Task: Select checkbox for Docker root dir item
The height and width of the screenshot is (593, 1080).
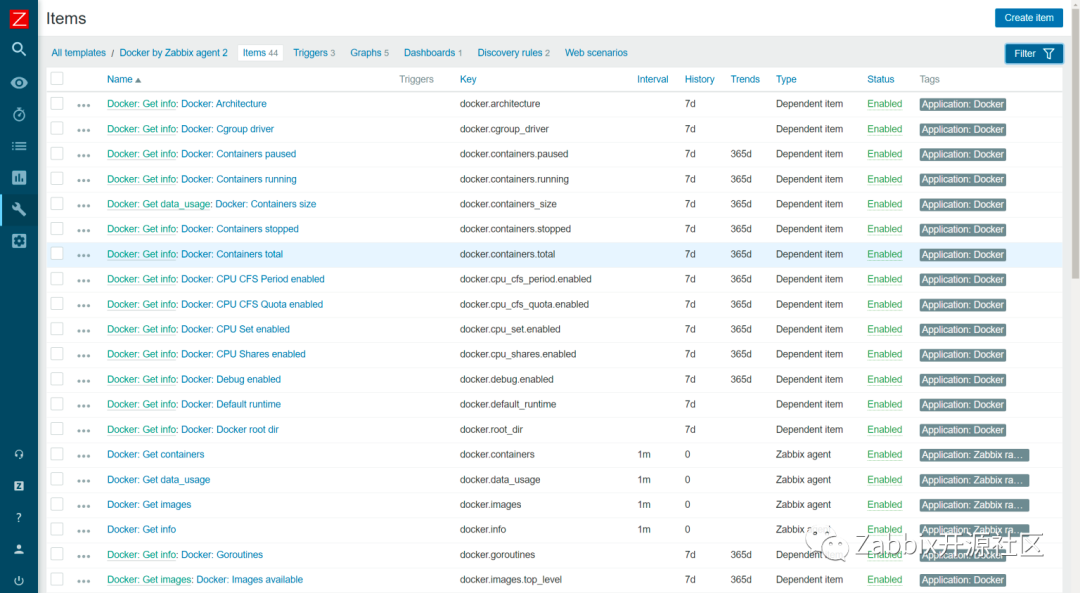Action: pos(57,429)
